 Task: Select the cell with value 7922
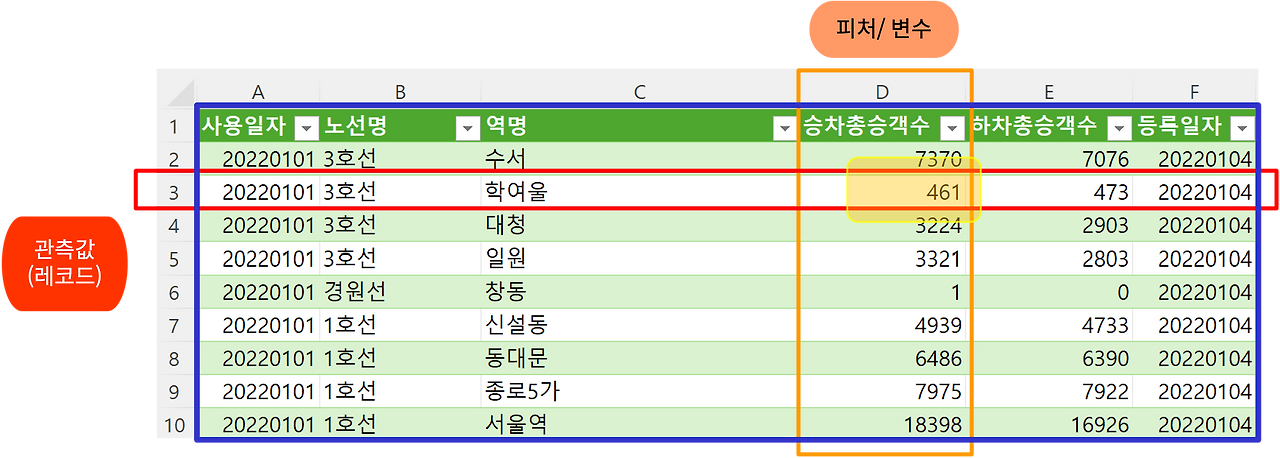click(x=1050, y=391)
